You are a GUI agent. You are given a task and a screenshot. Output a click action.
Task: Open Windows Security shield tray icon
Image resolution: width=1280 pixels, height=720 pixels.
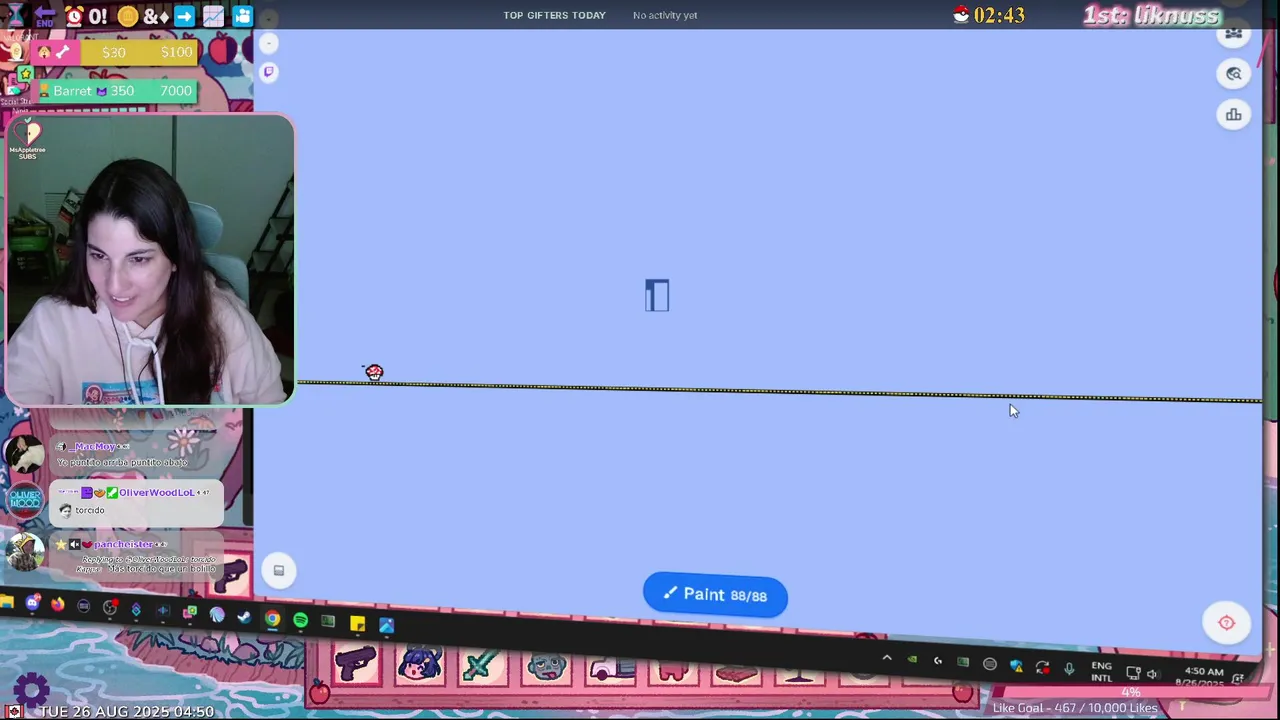click(1016, 666)
